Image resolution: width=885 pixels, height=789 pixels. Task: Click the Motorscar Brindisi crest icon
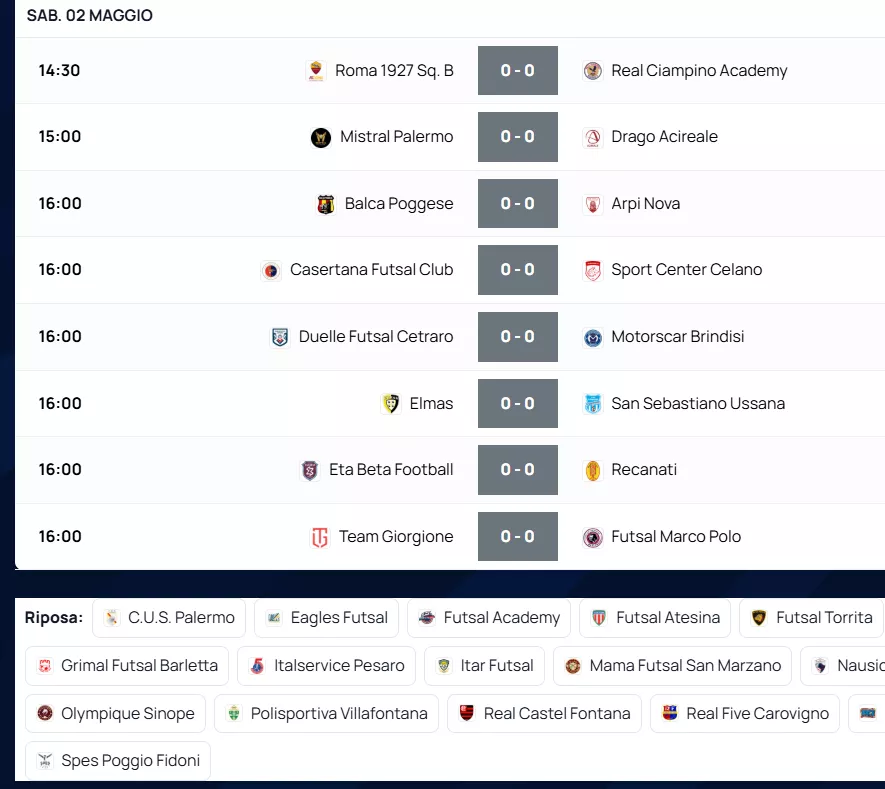(593, 337)
